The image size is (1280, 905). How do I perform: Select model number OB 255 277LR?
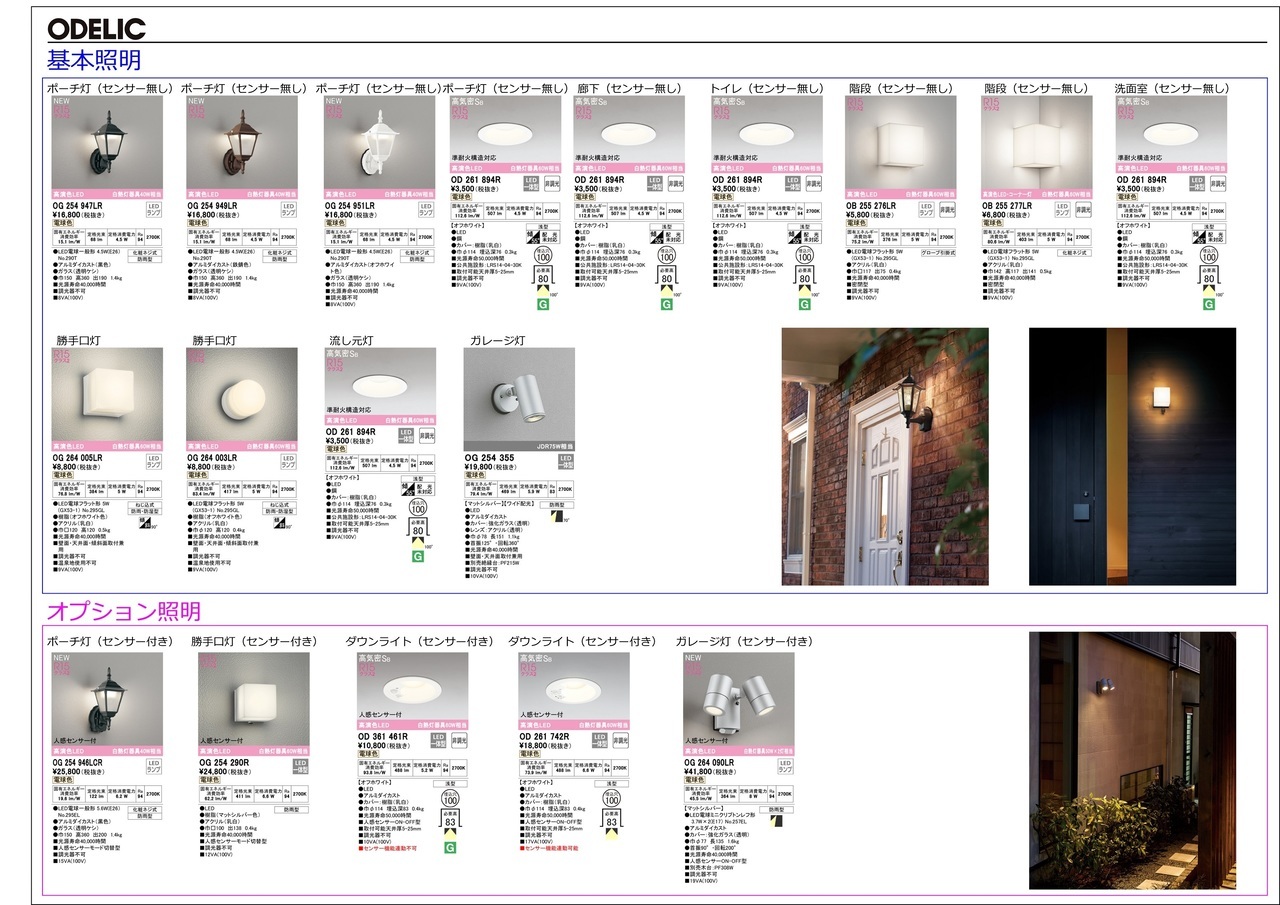pyautogui.click(x=1008, y=205)
